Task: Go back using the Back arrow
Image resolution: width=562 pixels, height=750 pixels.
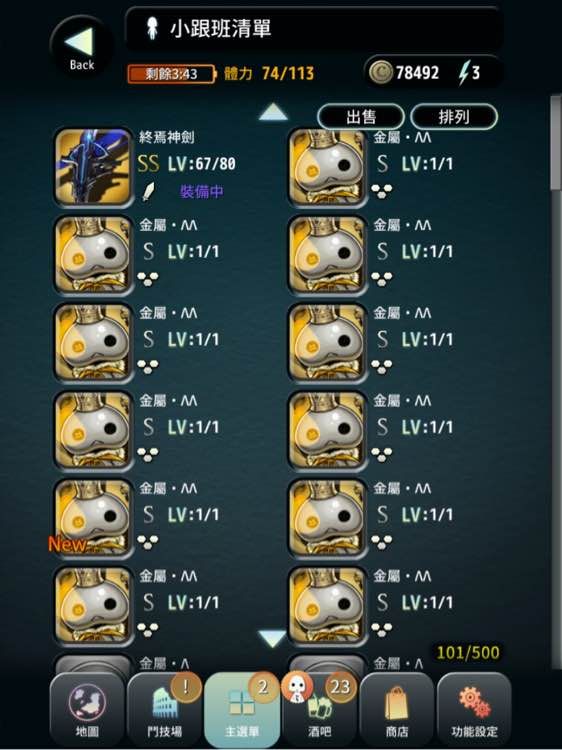Action: point(81,48)
